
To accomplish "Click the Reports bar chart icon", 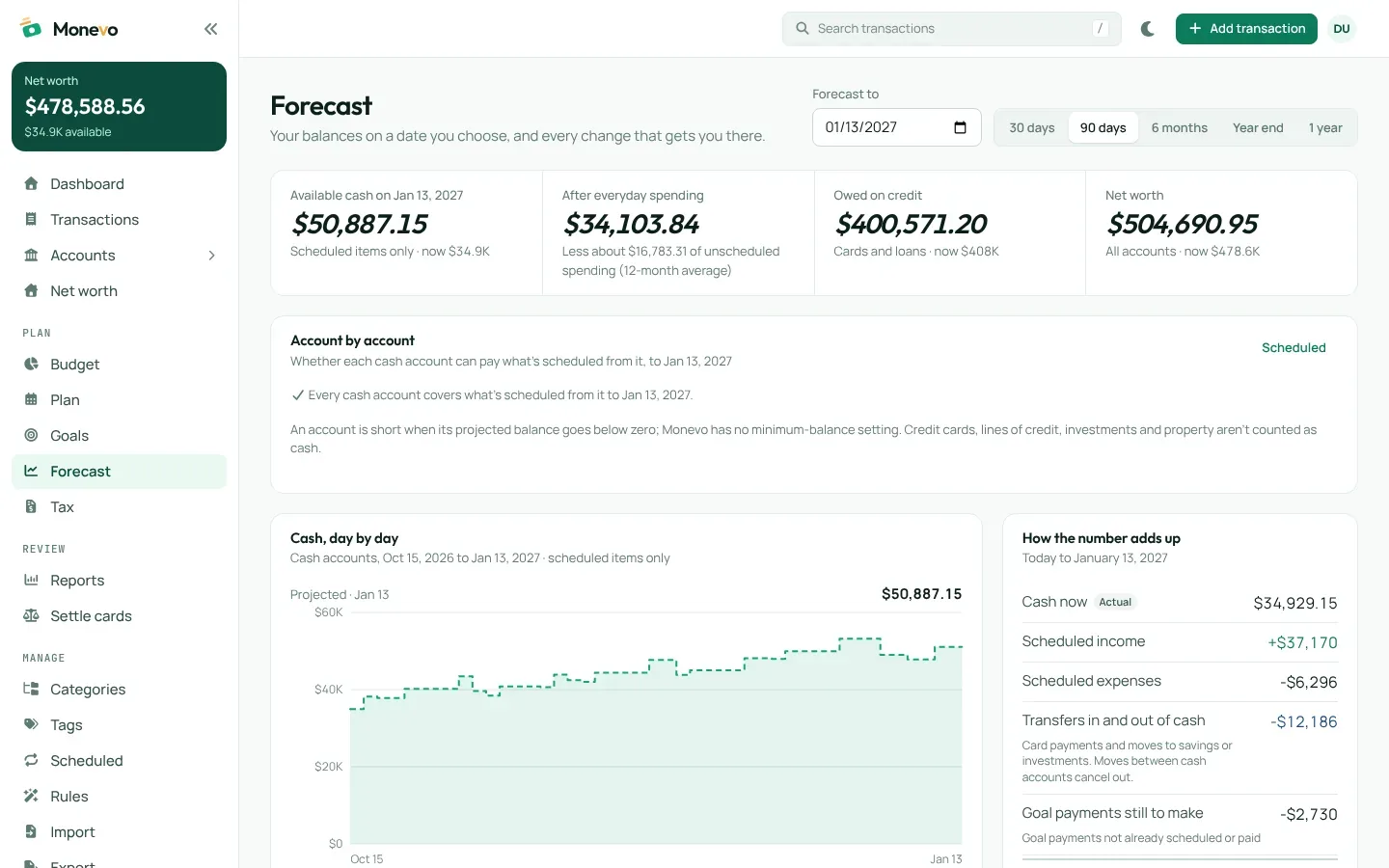I will tap(31, 580).
